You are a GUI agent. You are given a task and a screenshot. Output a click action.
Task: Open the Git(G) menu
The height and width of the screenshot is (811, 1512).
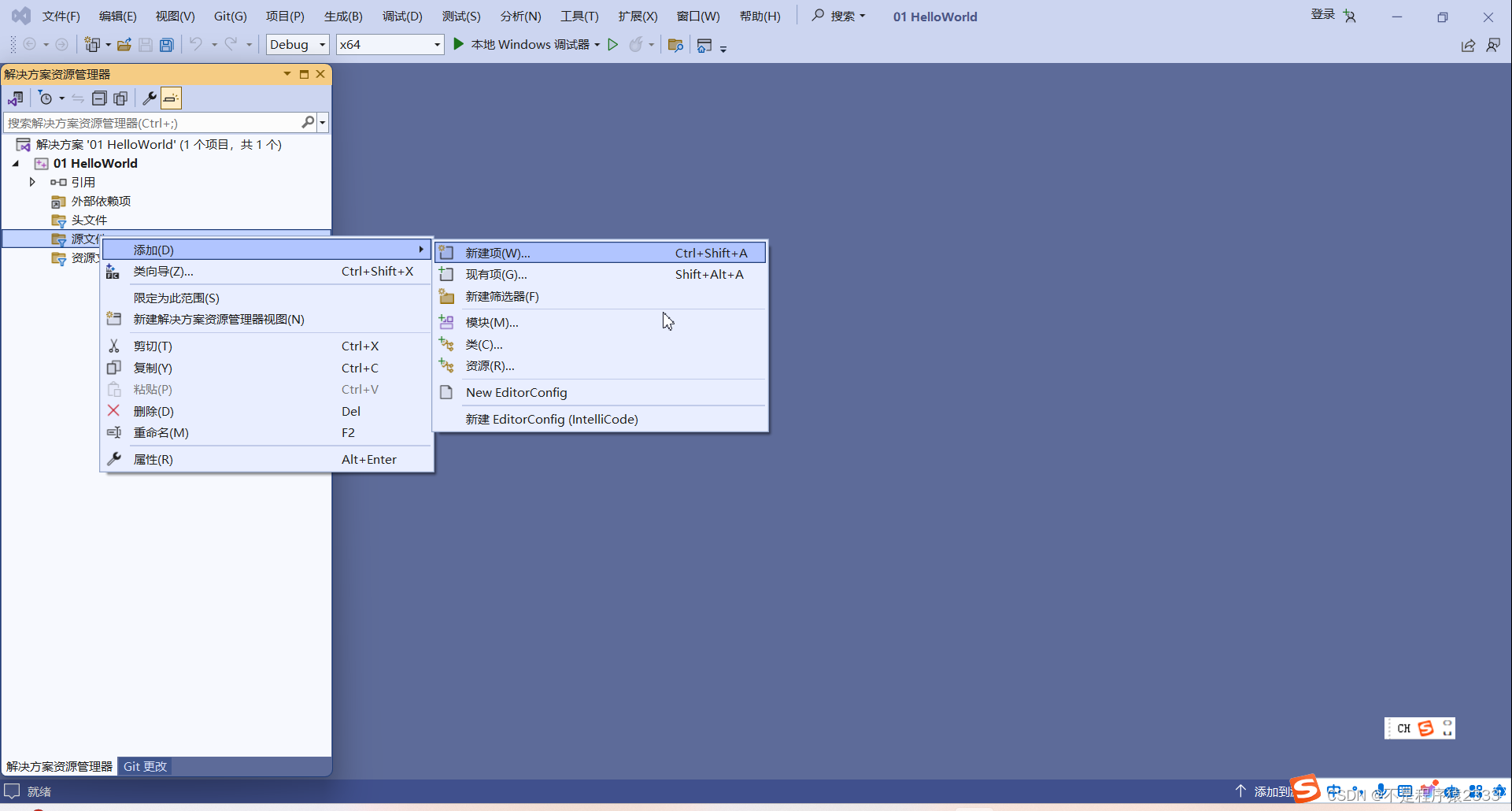(231, 17)
